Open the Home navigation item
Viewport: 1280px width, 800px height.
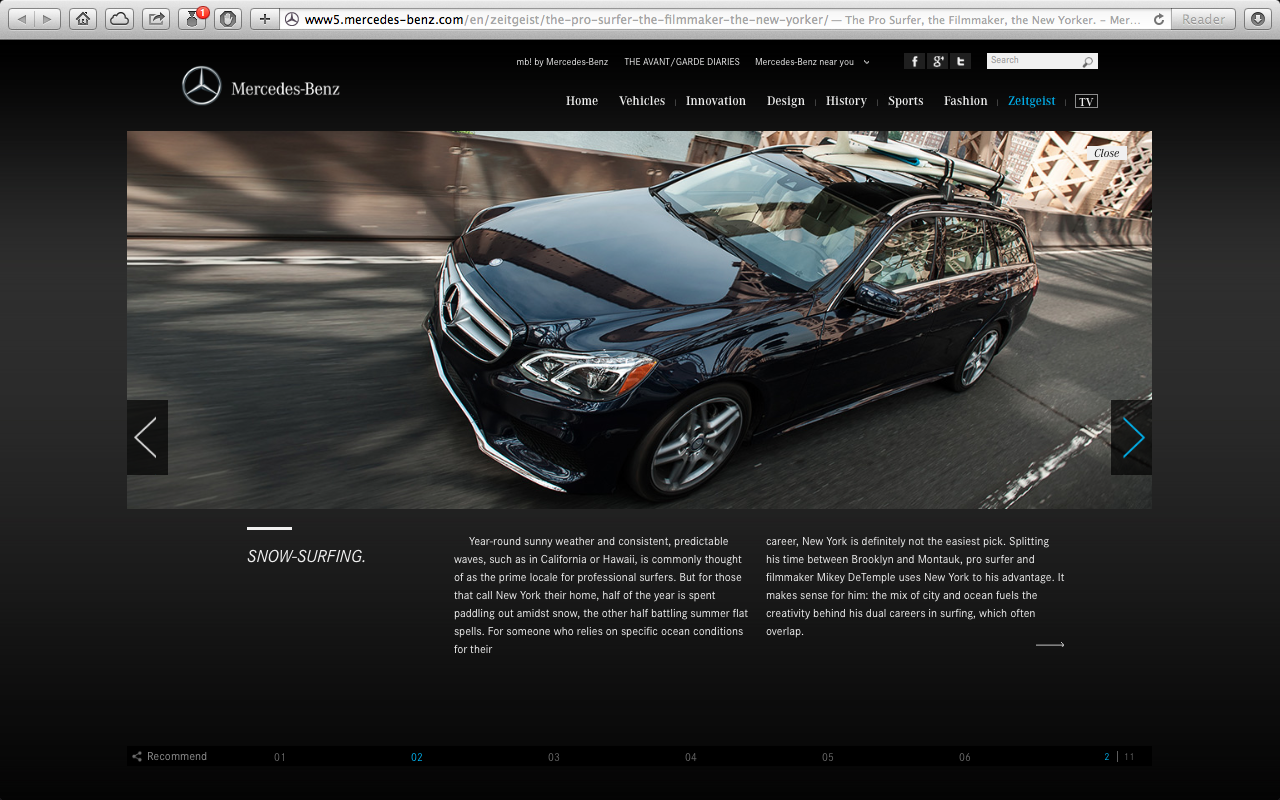coord(582,101)
